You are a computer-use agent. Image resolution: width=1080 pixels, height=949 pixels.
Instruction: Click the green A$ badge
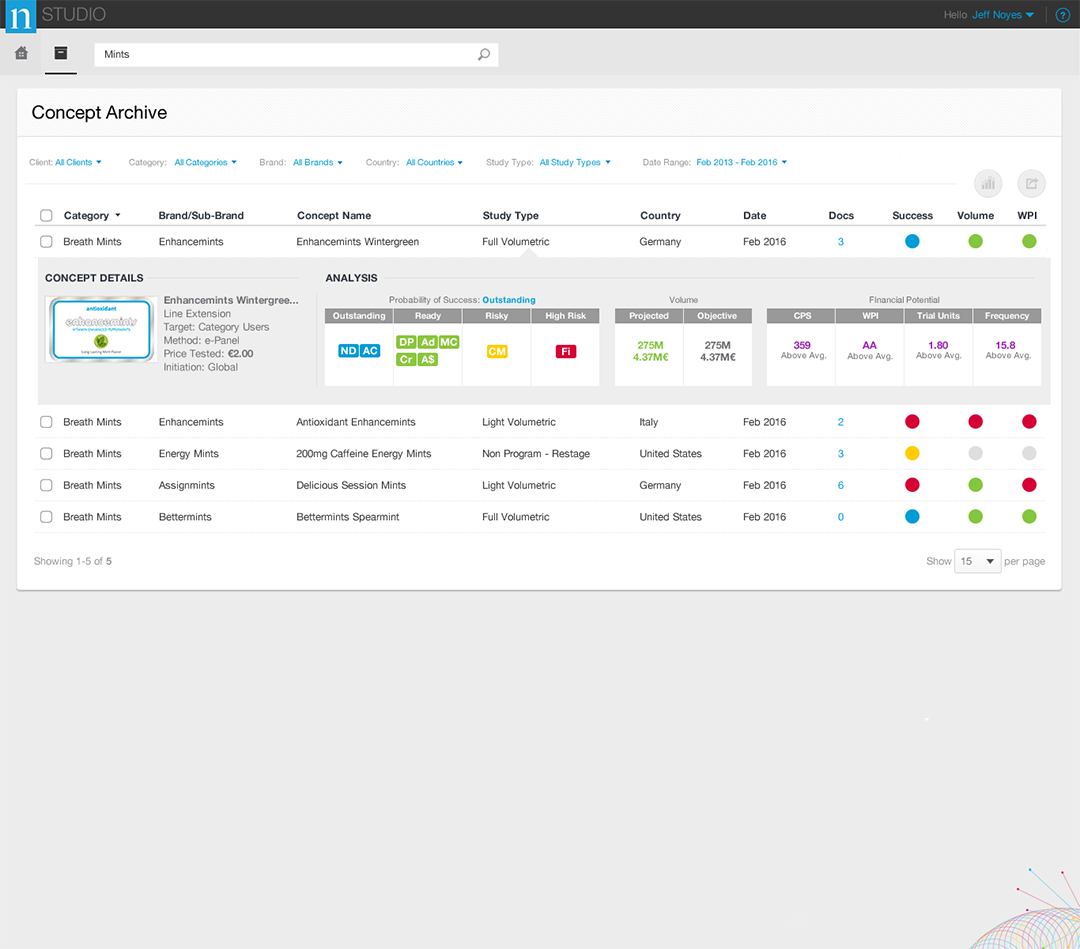[x=428, y=359]
